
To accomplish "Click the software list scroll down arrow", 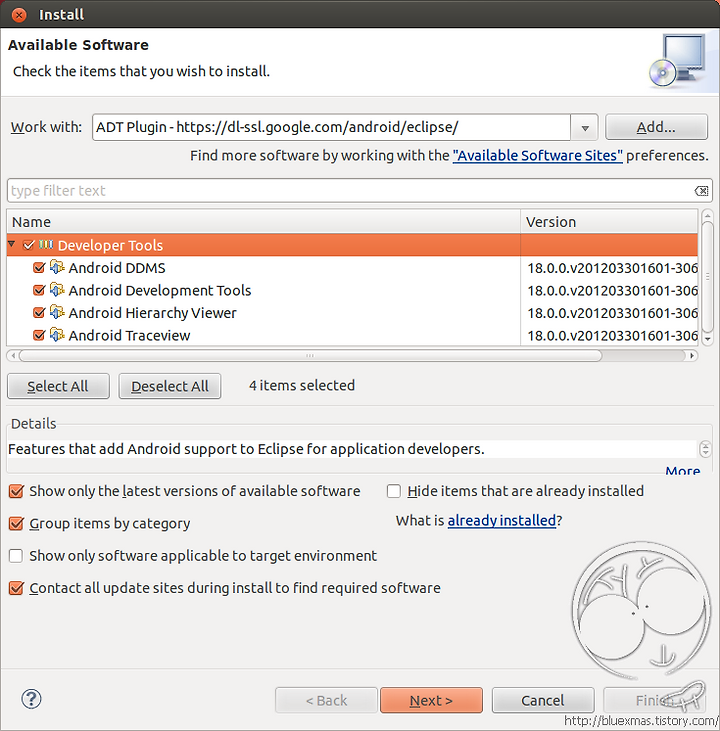I will point(707,339).
